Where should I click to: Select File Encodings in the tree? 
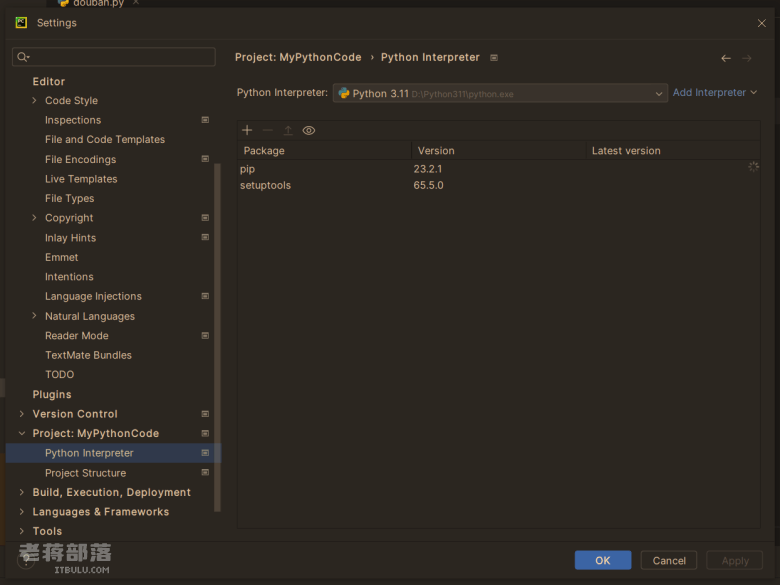[81, 159]
